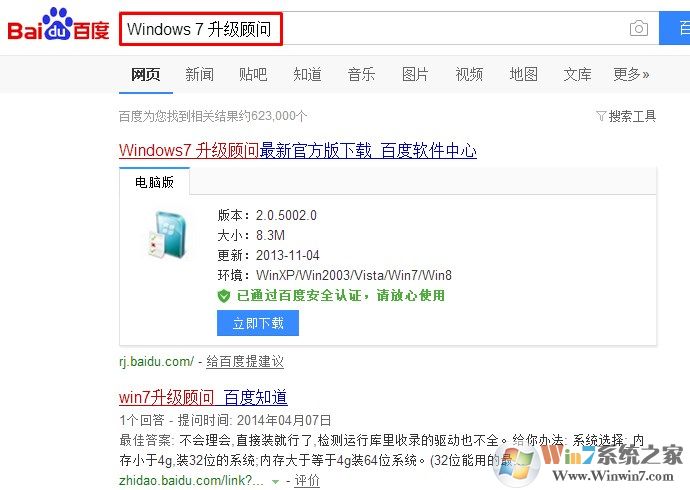Click the blue Baidu search button
The image size is (690, 490).
pos(674,29)
